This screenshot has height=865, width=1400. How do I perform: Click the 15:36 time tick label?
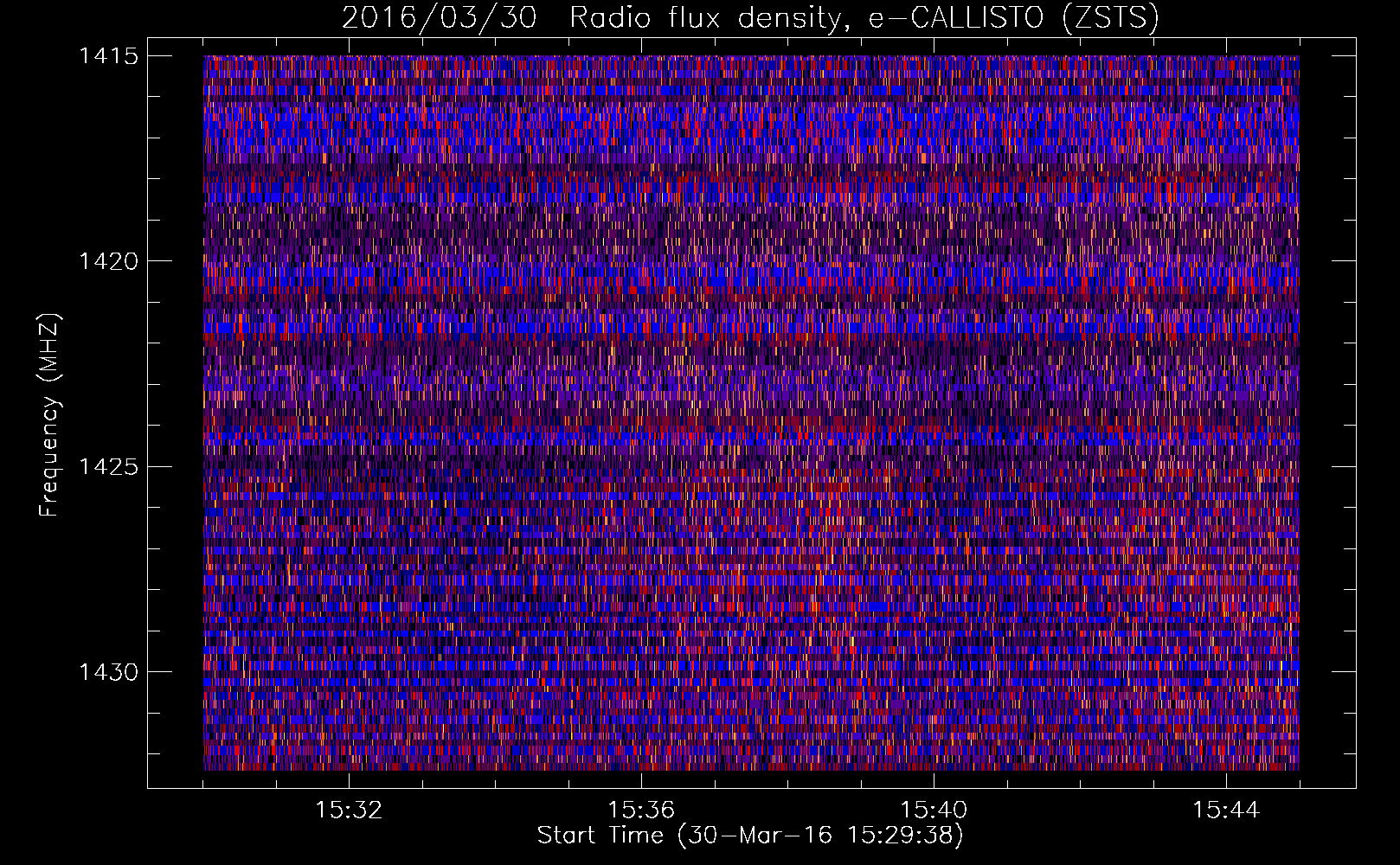(x=641, y=811)
